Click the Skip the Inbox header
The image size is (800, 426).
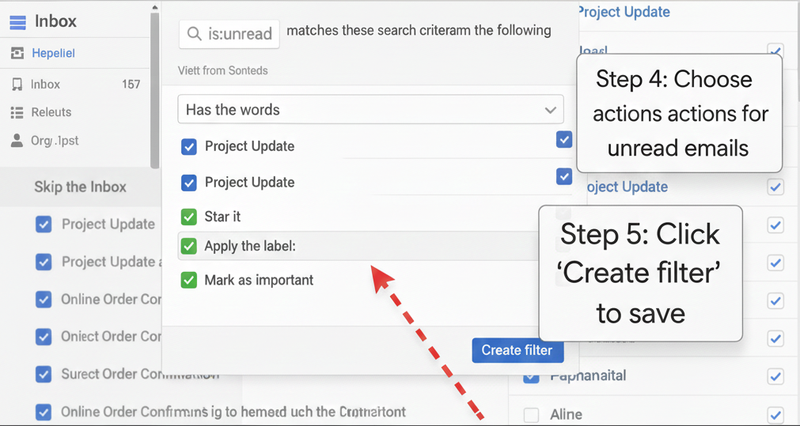pyautogui.click(x=80, y=187)
